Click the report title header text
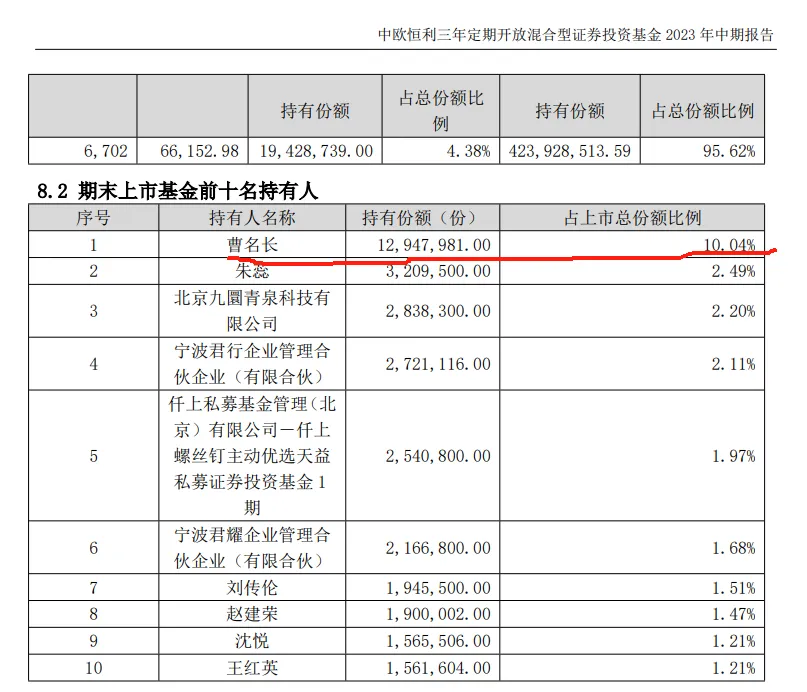The height and width of the screenshot is (692, 807). (576, 34)
